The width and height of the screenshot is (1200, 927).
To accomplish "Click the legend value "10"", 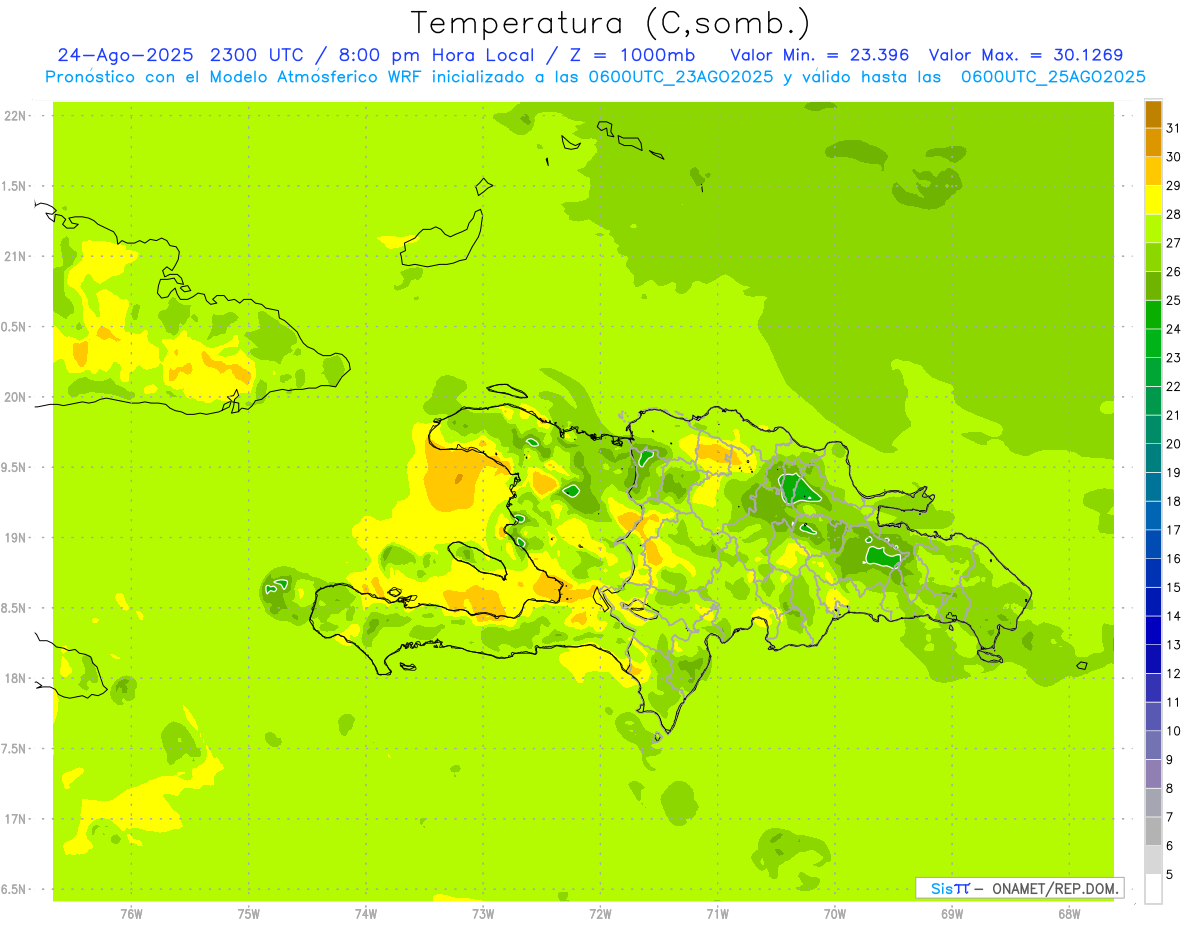I will (1173, 731).
